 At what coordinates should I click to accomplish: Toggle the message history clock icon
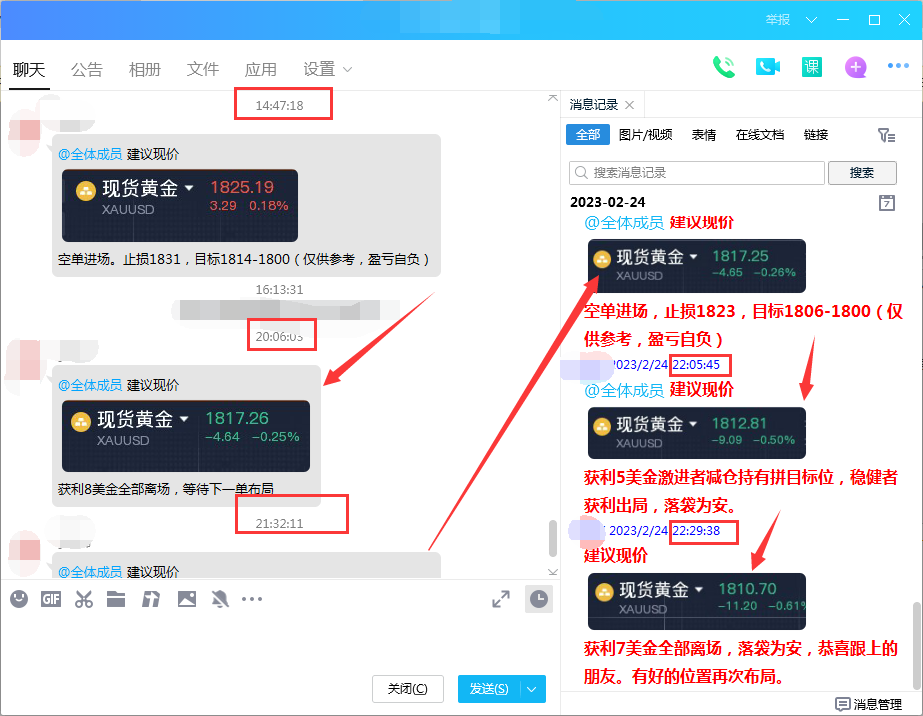click(x=538, y=598)
